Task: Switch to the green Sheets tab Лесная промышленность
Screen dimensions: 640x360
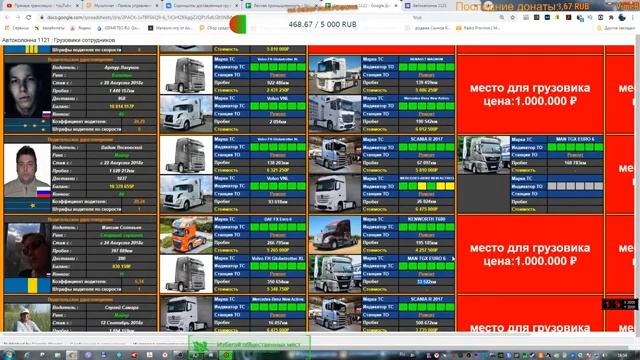Action: pyautogui.click(x=282, y=6)
